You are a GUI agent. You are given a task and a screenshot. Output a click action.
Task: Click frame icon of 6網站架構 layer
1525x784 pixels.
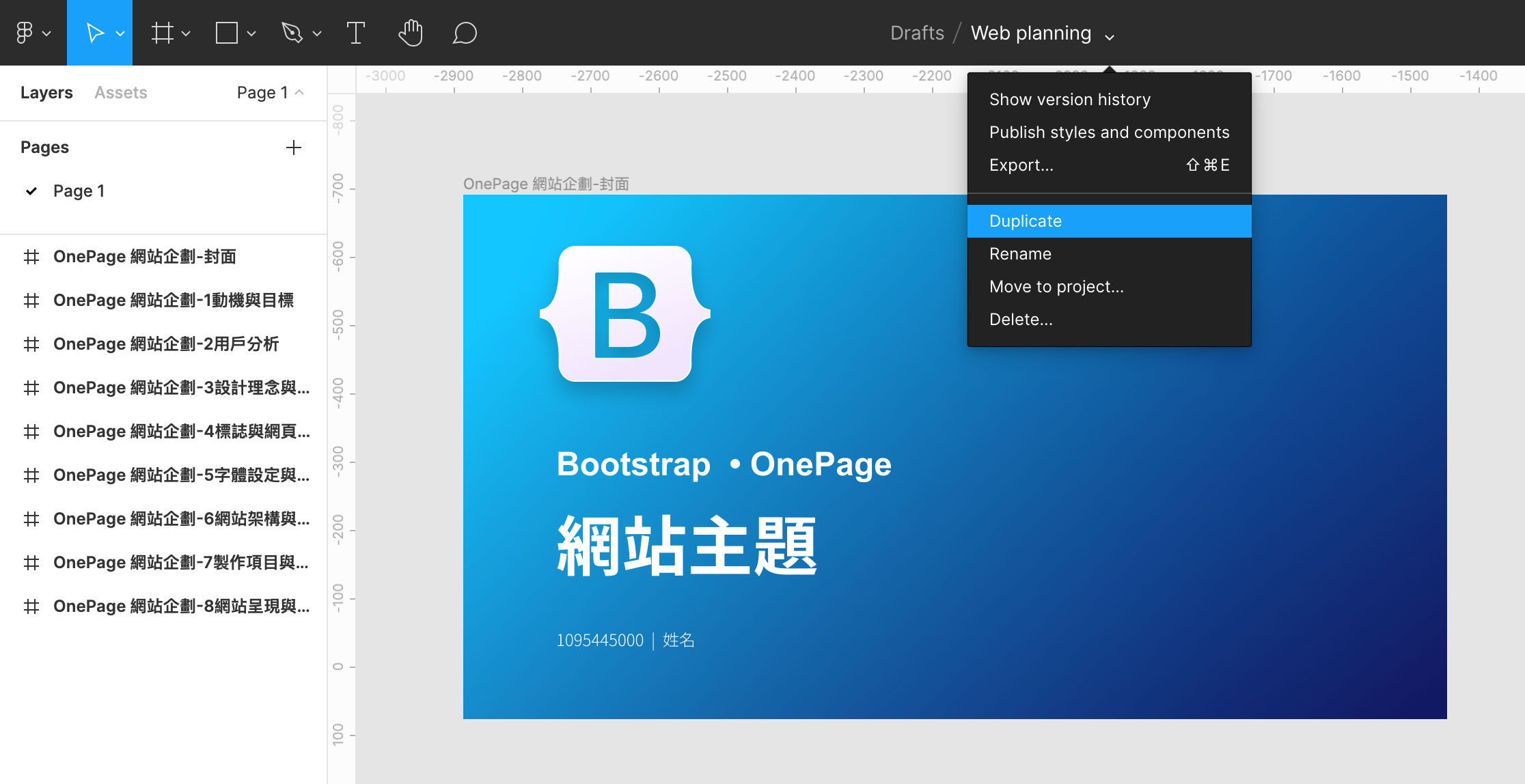click(x=31, y=519)
